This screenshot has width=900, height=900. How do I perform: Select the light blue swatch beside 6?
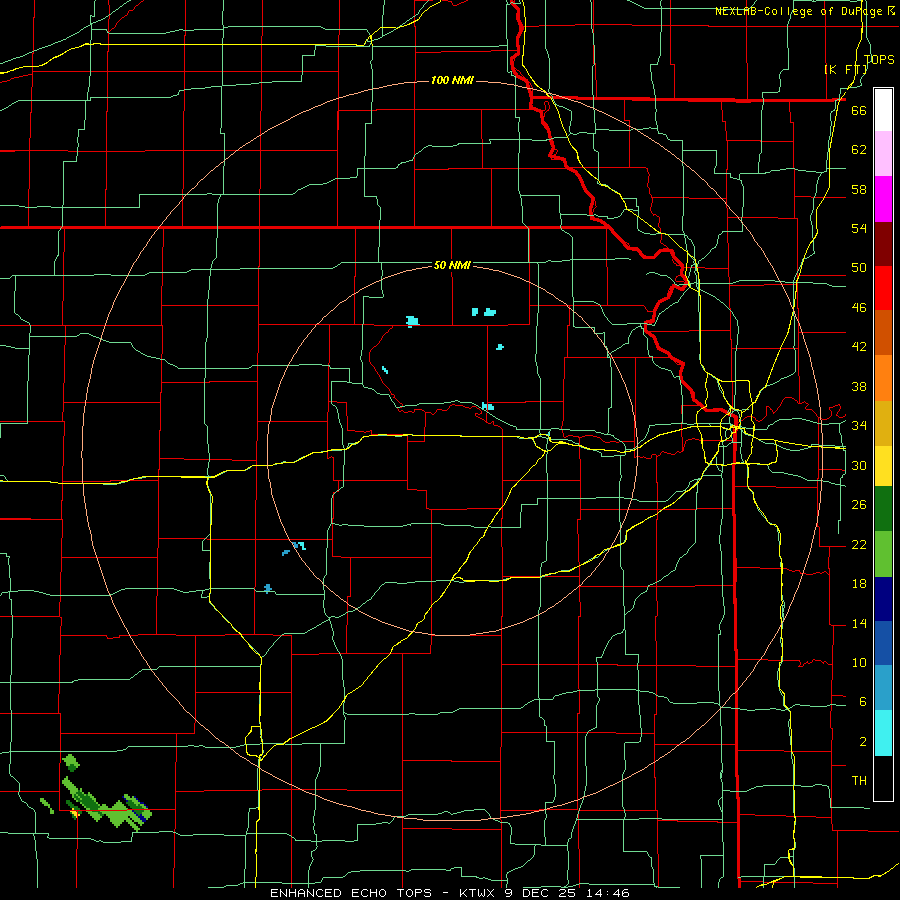[883, 688]
